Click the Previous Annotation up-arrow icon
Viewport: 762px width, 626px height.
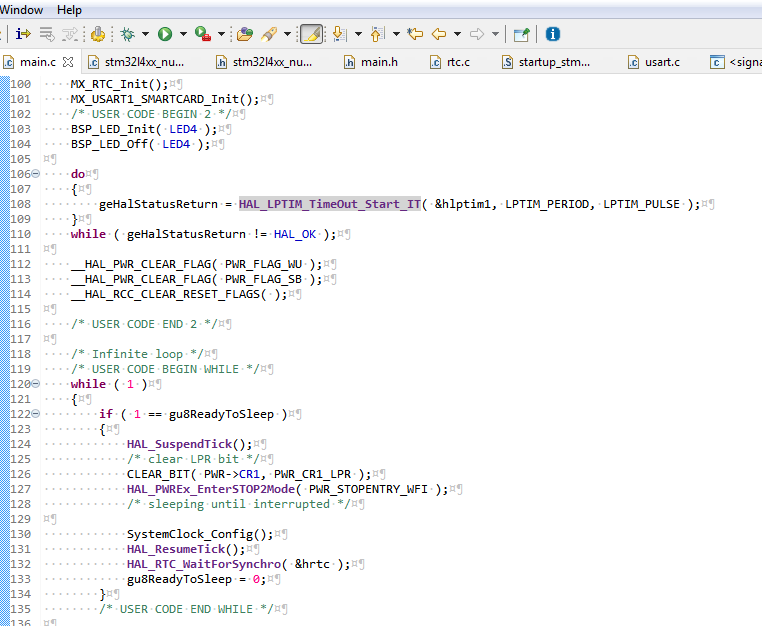tap(377, 34)
